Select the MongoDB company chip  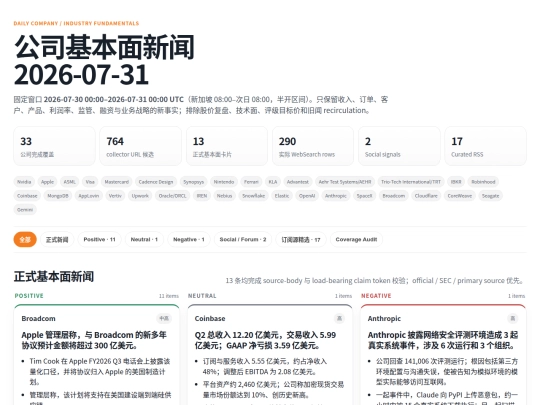[x=58, y=196]
